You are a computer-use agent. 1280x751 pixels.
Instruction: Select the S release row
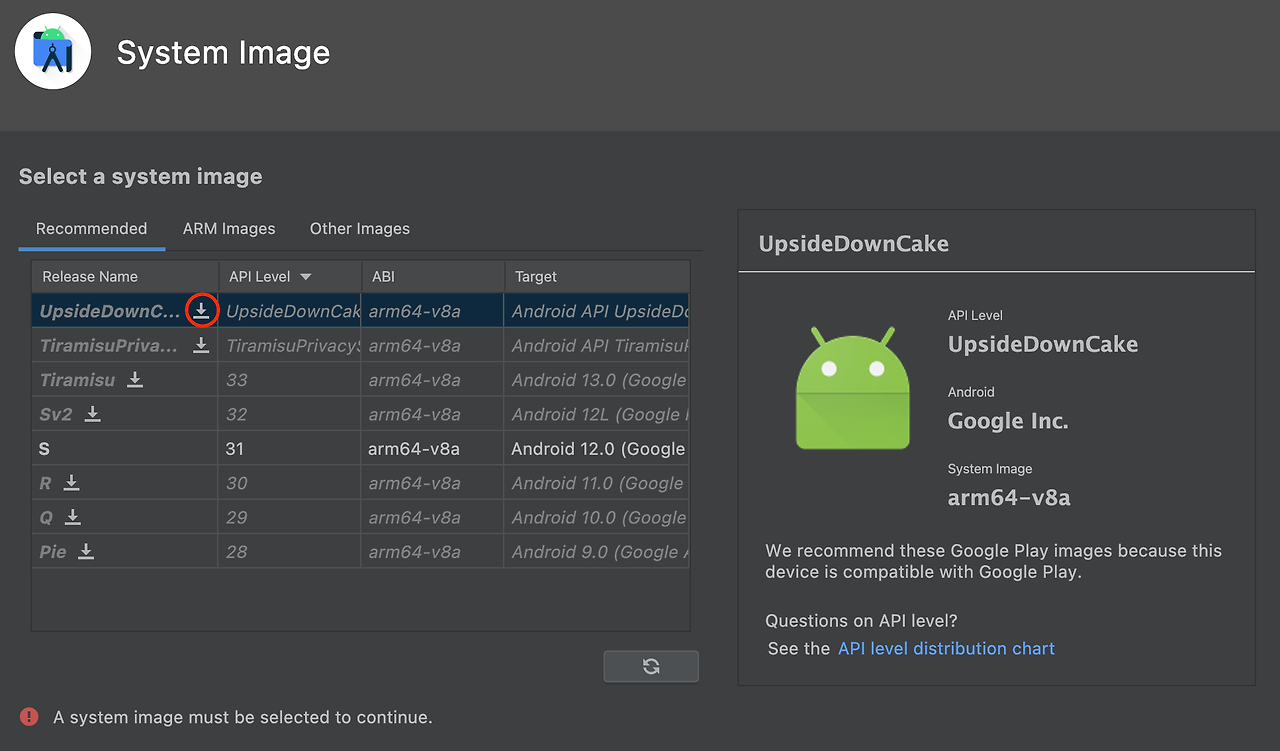[360, 449]
